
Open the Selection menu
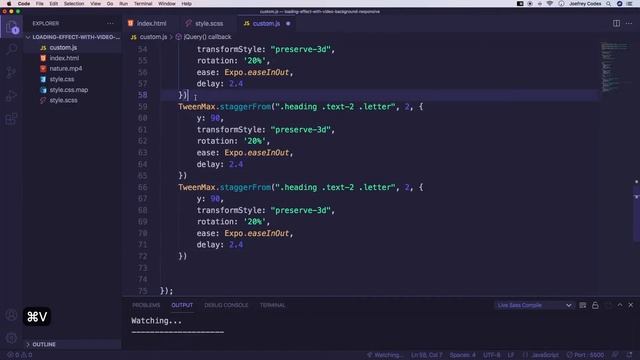tap(74, 4)
